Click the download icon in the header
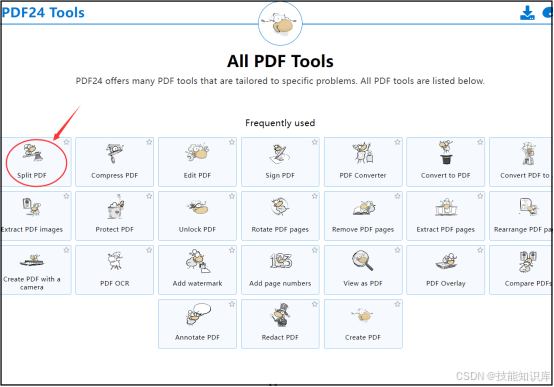Screen dimensions: 554x387 (x=527, y=13)
